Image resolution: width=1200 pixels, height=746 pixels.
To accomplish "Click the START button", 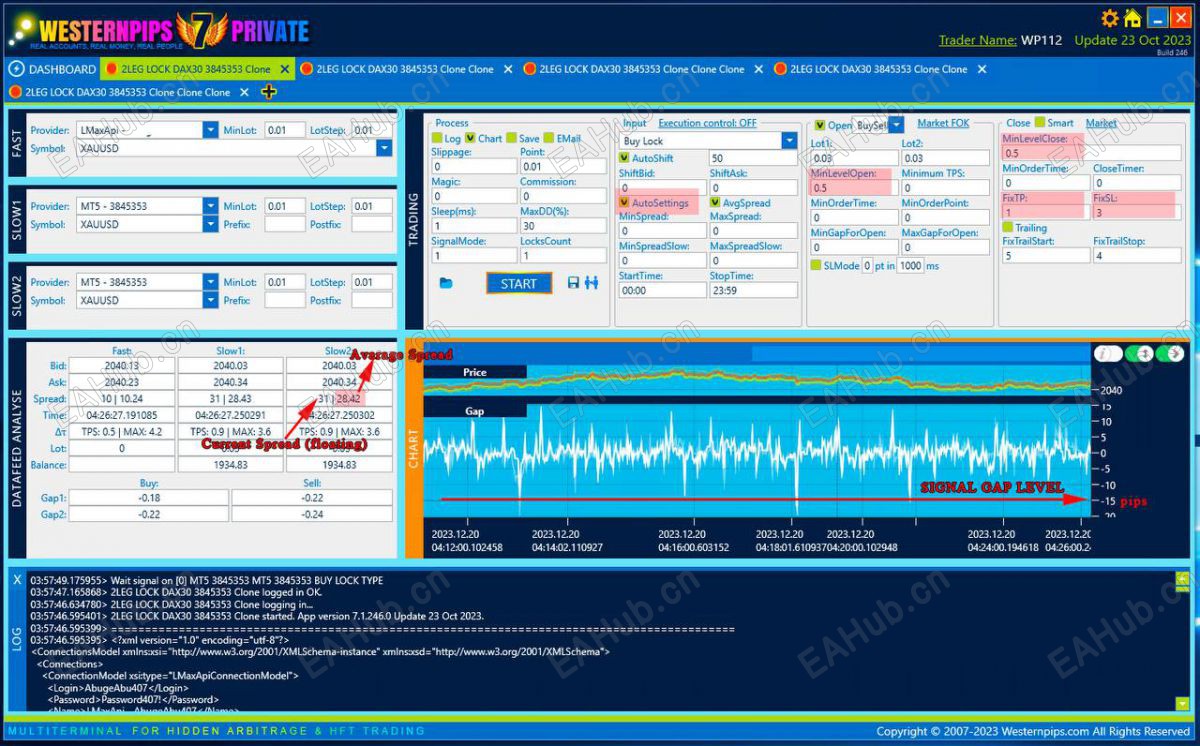I will [x=519, y=283].
